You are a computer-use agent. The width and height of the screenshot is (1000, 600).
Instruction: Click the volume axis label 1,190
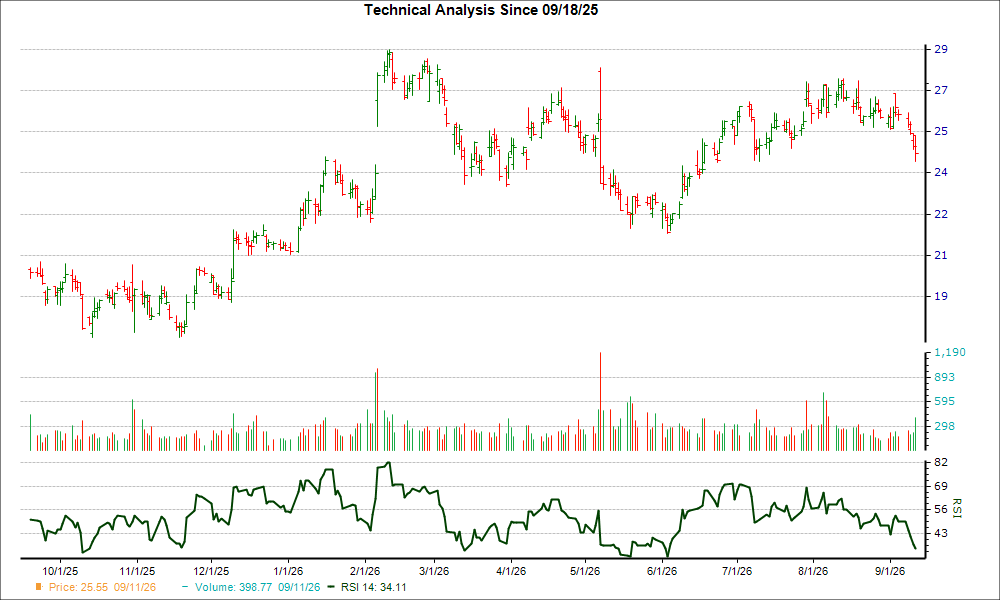950,353
